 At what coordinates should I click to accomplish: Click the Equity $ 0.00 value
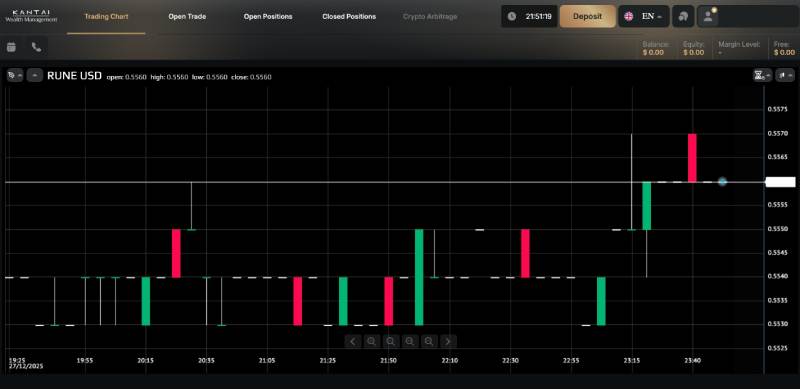tap(693, 53)
